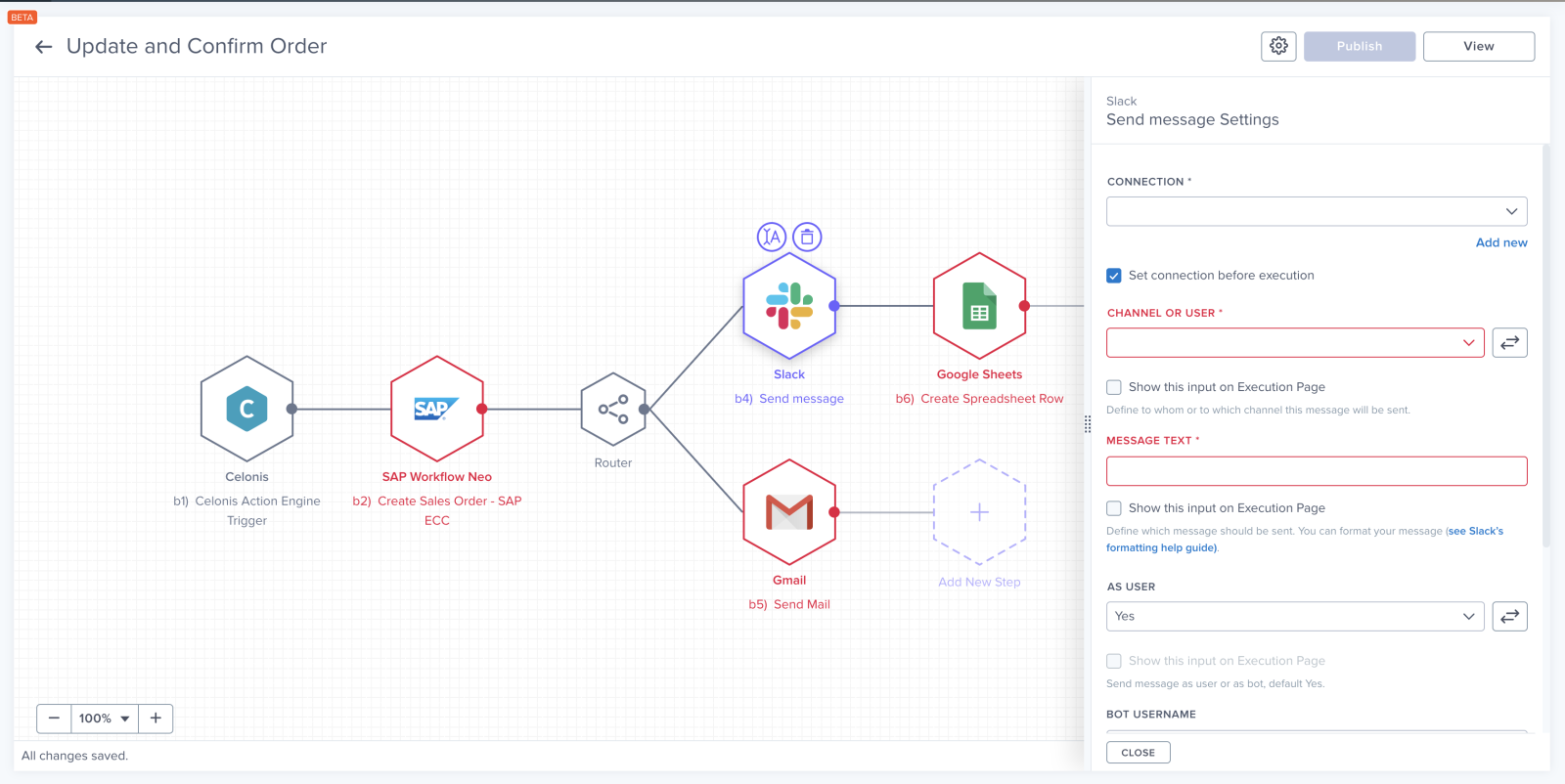This screenshot has height=784, width=1565.
Task: Click the b4) Send message label
Action: (x=789, y=399)
